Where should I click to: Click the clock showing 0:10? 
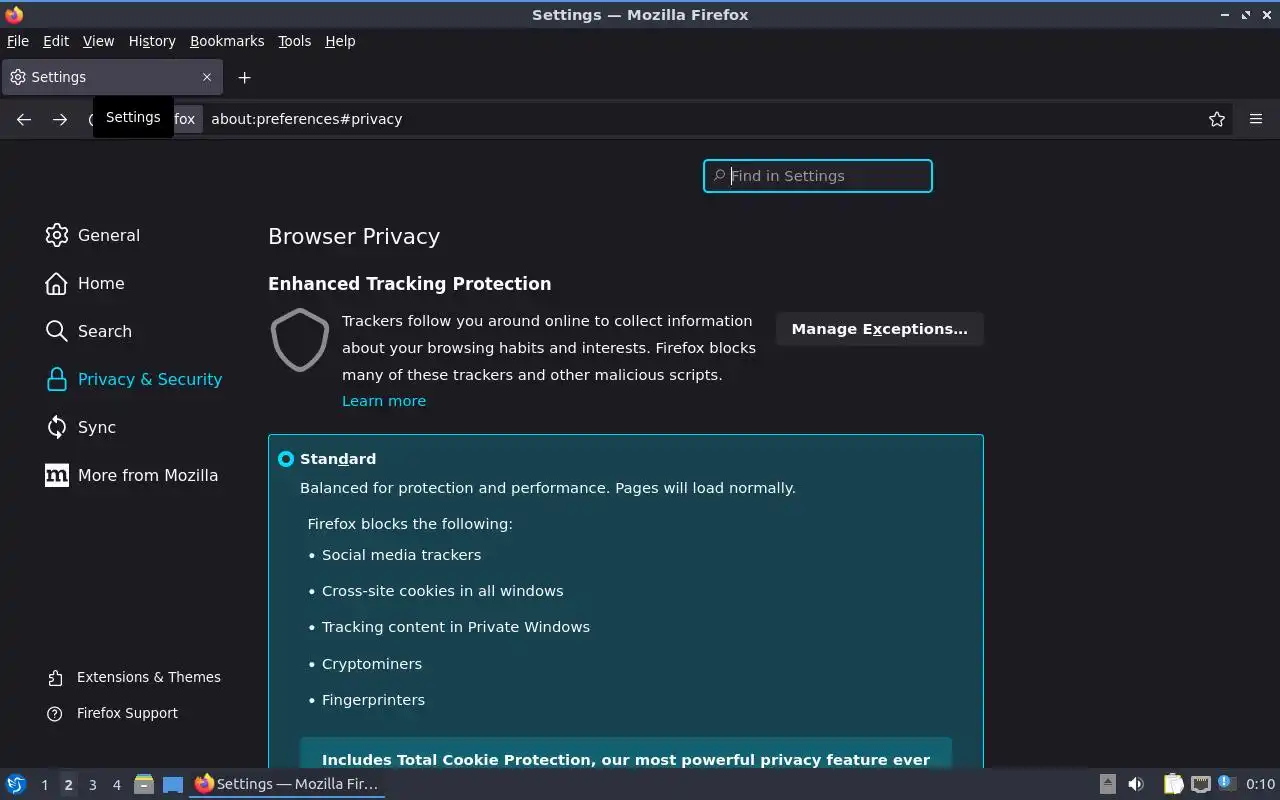point(1260,784)
